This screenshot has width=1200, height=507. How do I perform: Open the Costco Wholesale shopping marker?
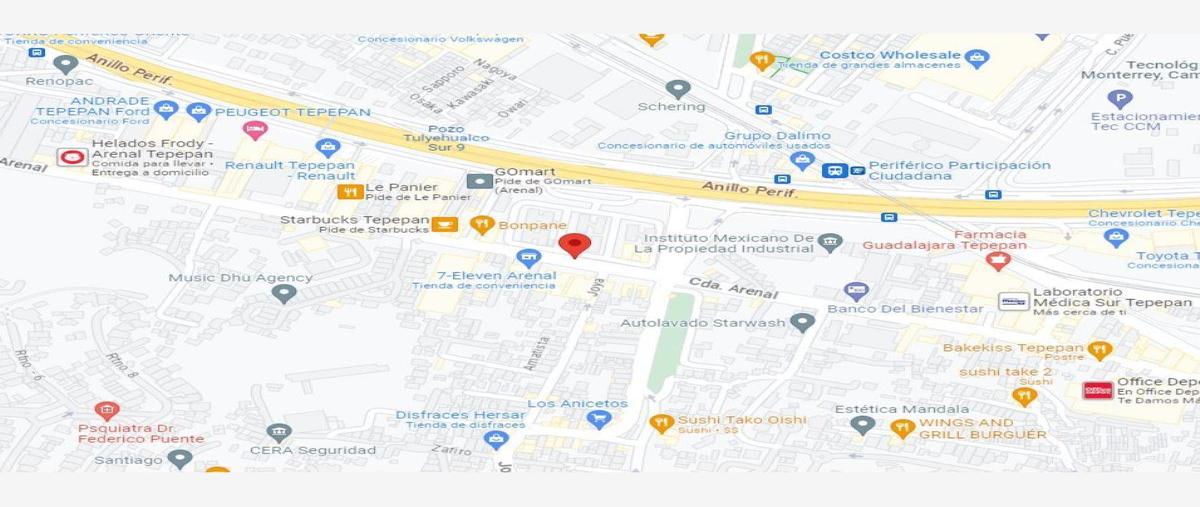977,58
